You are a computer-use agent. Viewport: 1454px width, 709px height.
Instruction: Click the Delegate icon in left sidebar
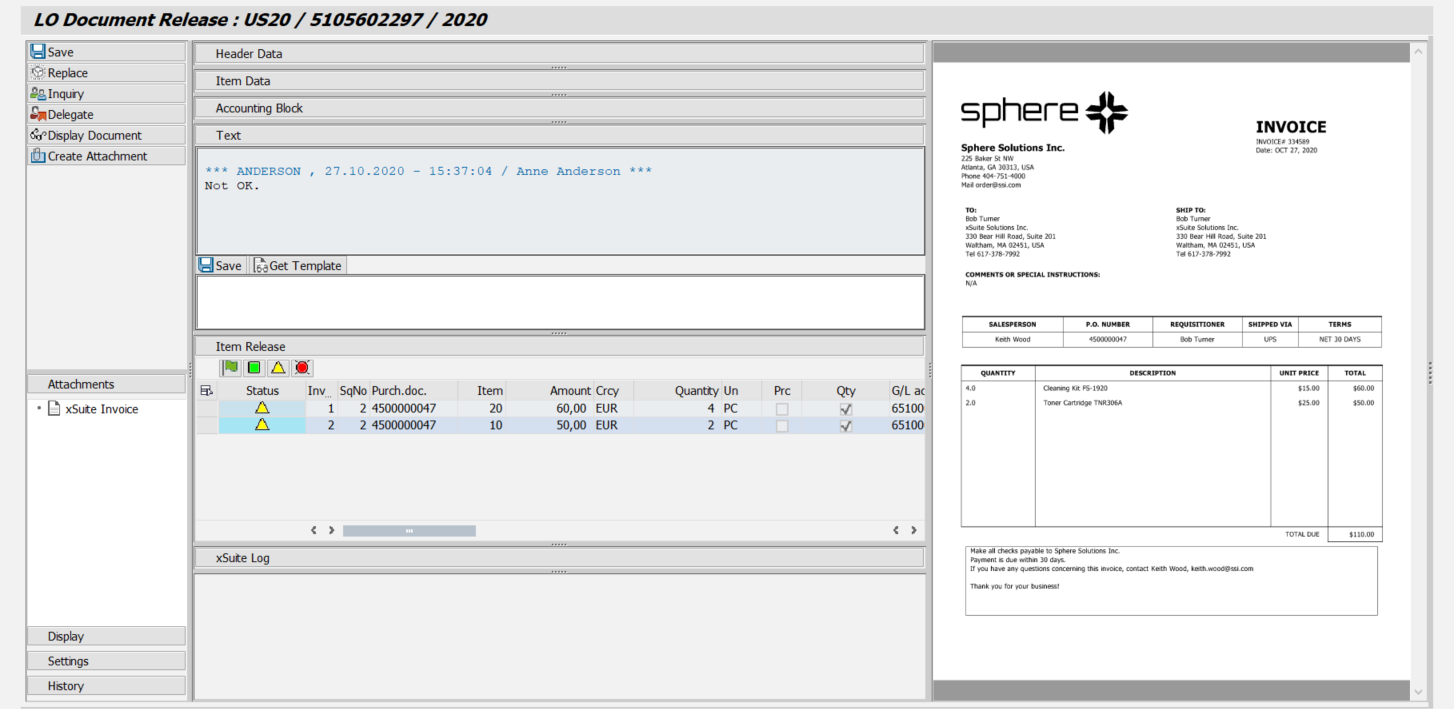tap(38, 115)
